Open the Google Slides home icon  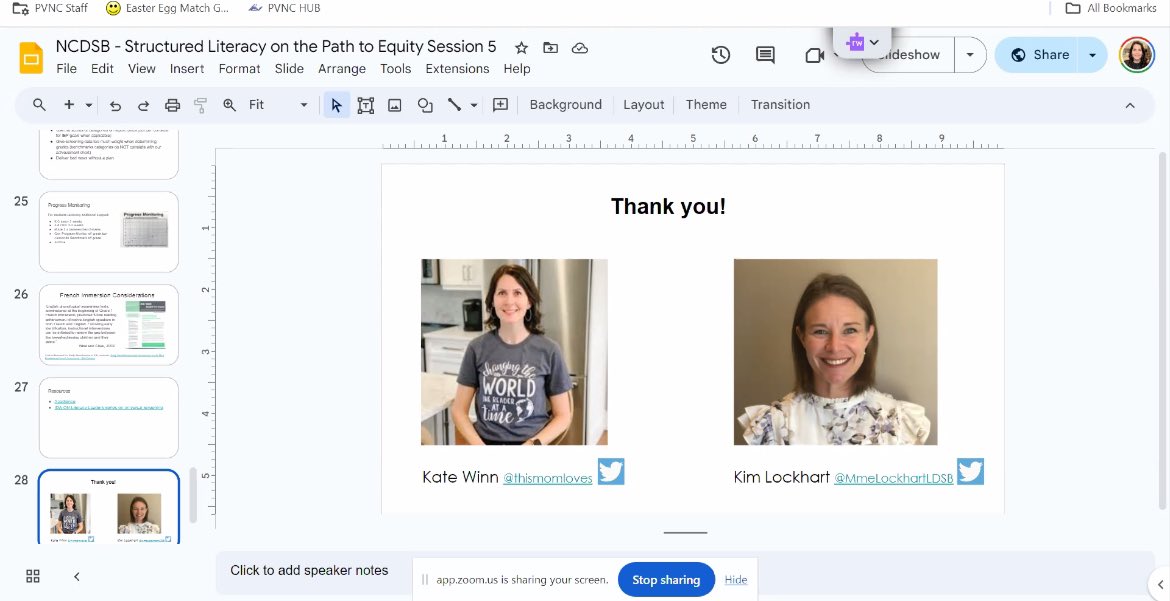click(x=31, y=57)
